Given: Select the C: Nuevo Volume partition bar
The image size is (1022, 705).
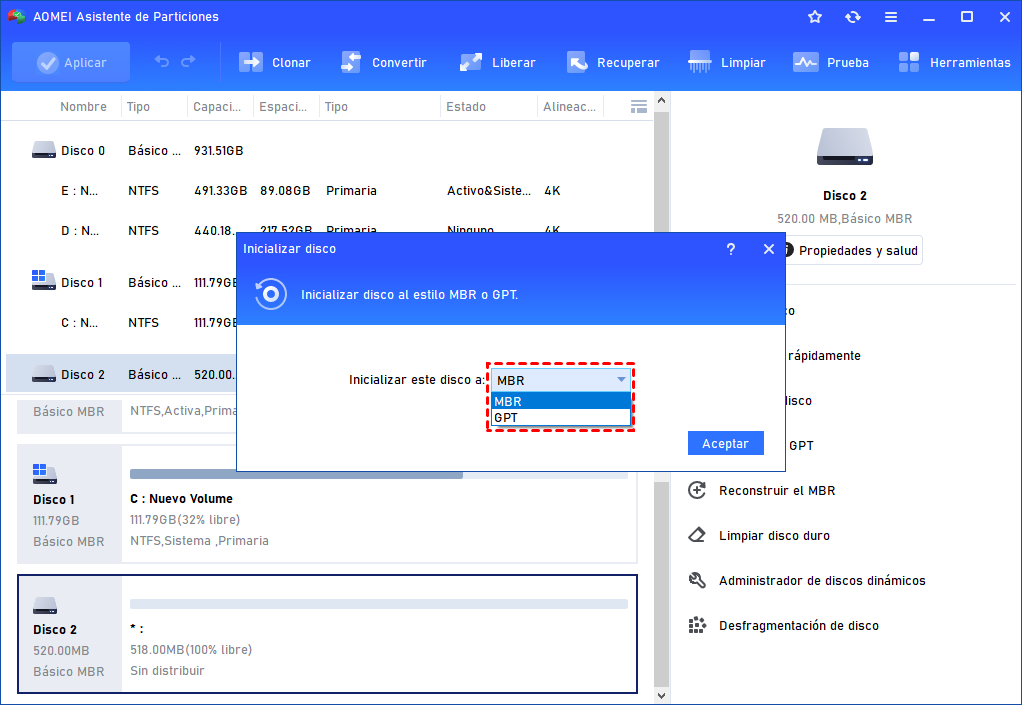Looking at the screenshot, I should point(379,475).
